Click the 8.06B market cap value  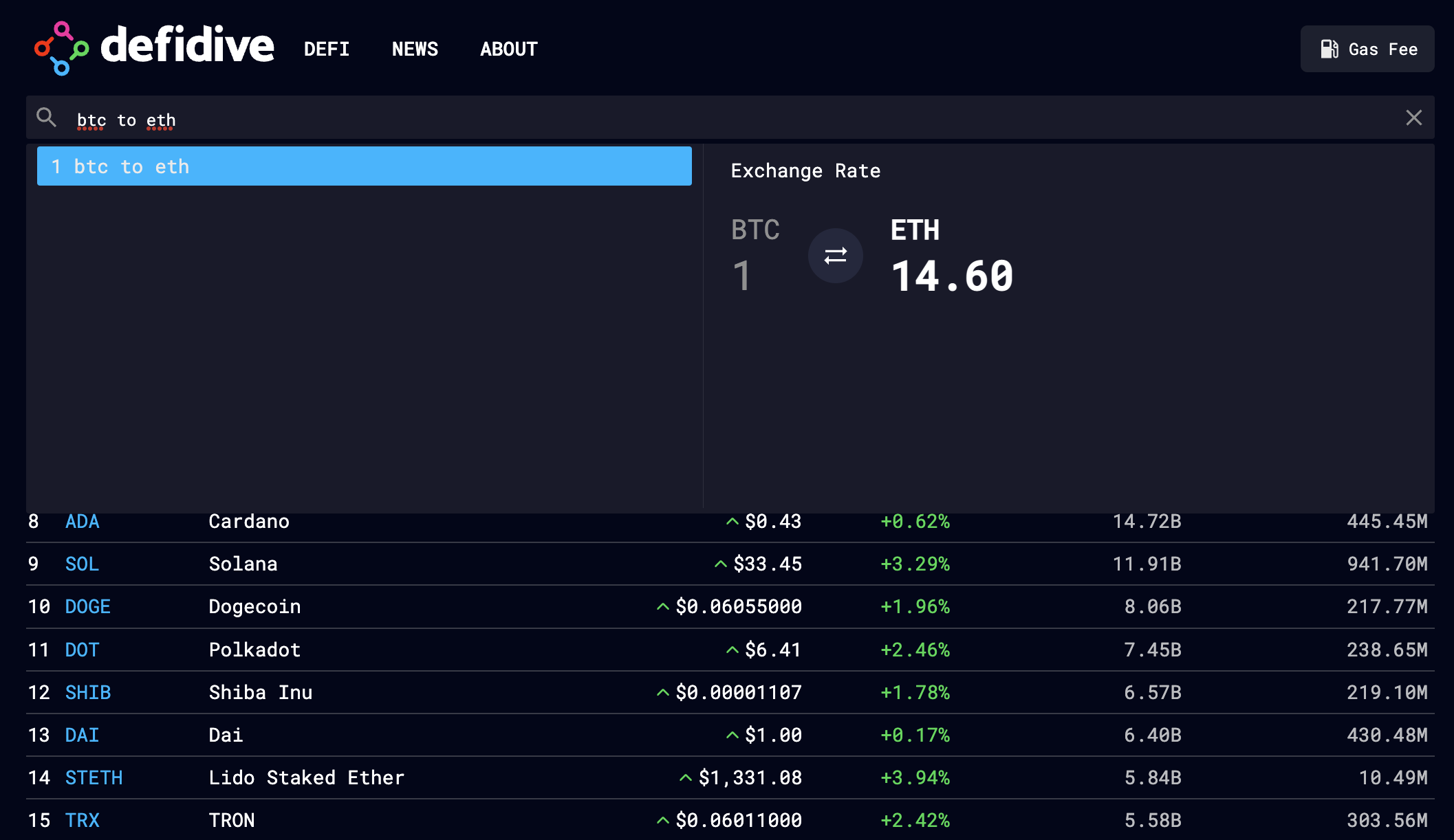(x=1153, y=607)
